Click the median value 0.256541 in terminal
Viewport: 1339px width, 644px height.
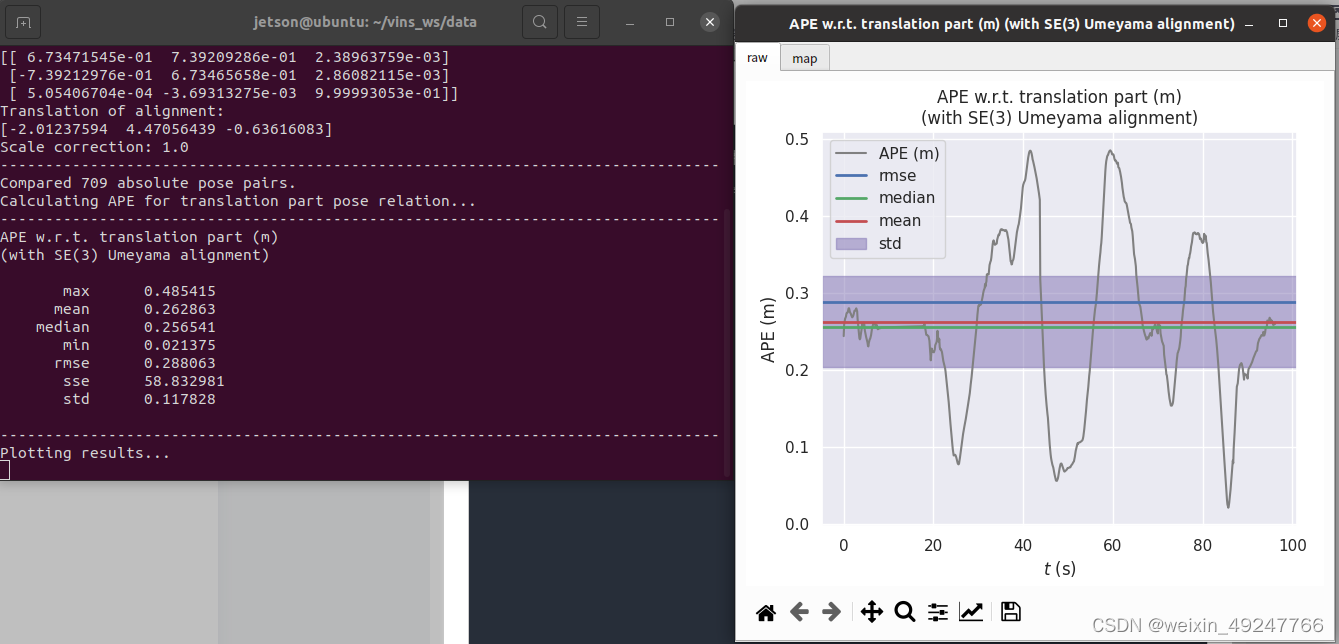click(x=180, y=327)
